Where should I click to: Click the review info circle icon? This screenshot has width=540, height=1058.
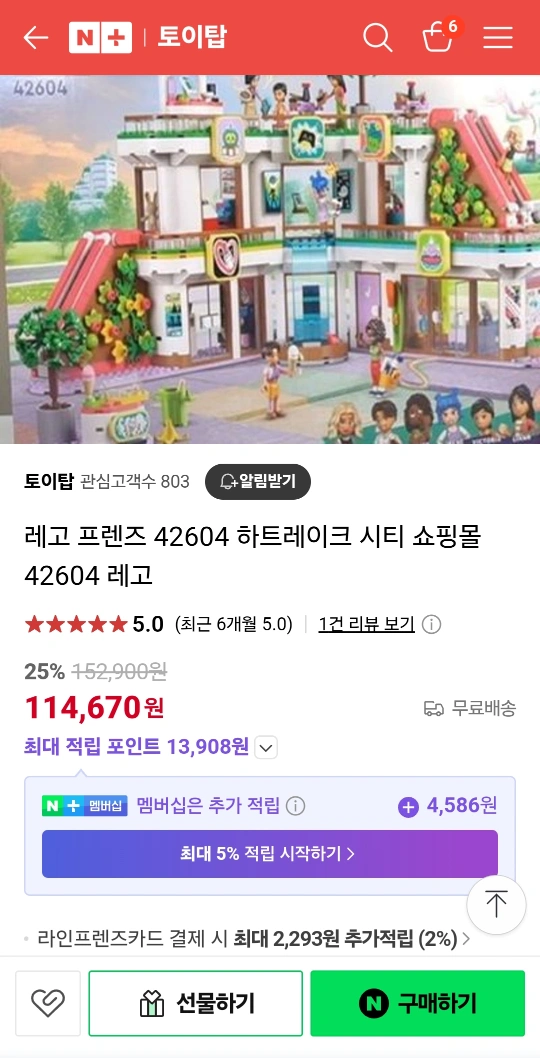tap(431, 625)
